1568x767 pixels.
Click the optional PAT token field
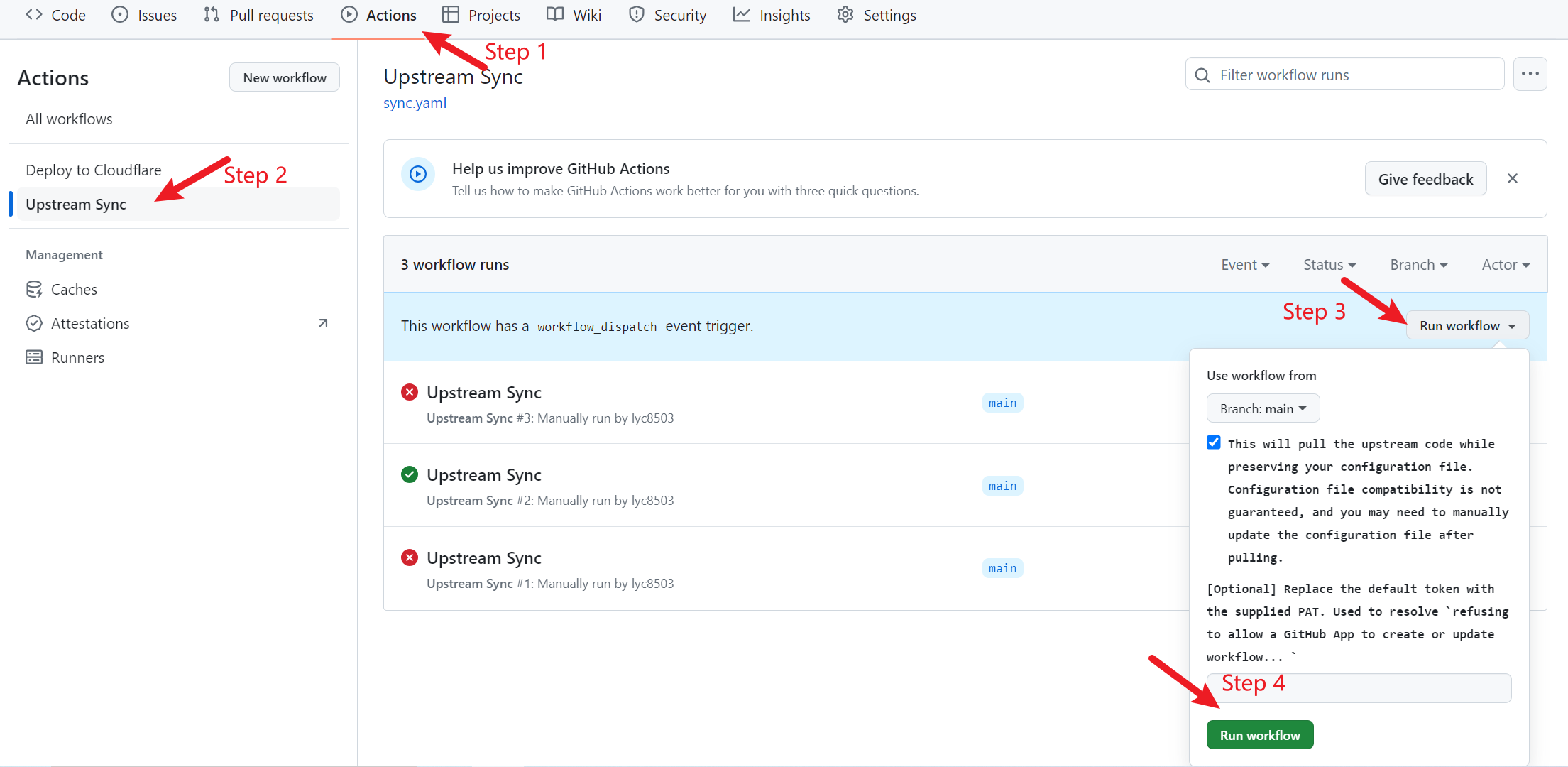point(1359,687)
